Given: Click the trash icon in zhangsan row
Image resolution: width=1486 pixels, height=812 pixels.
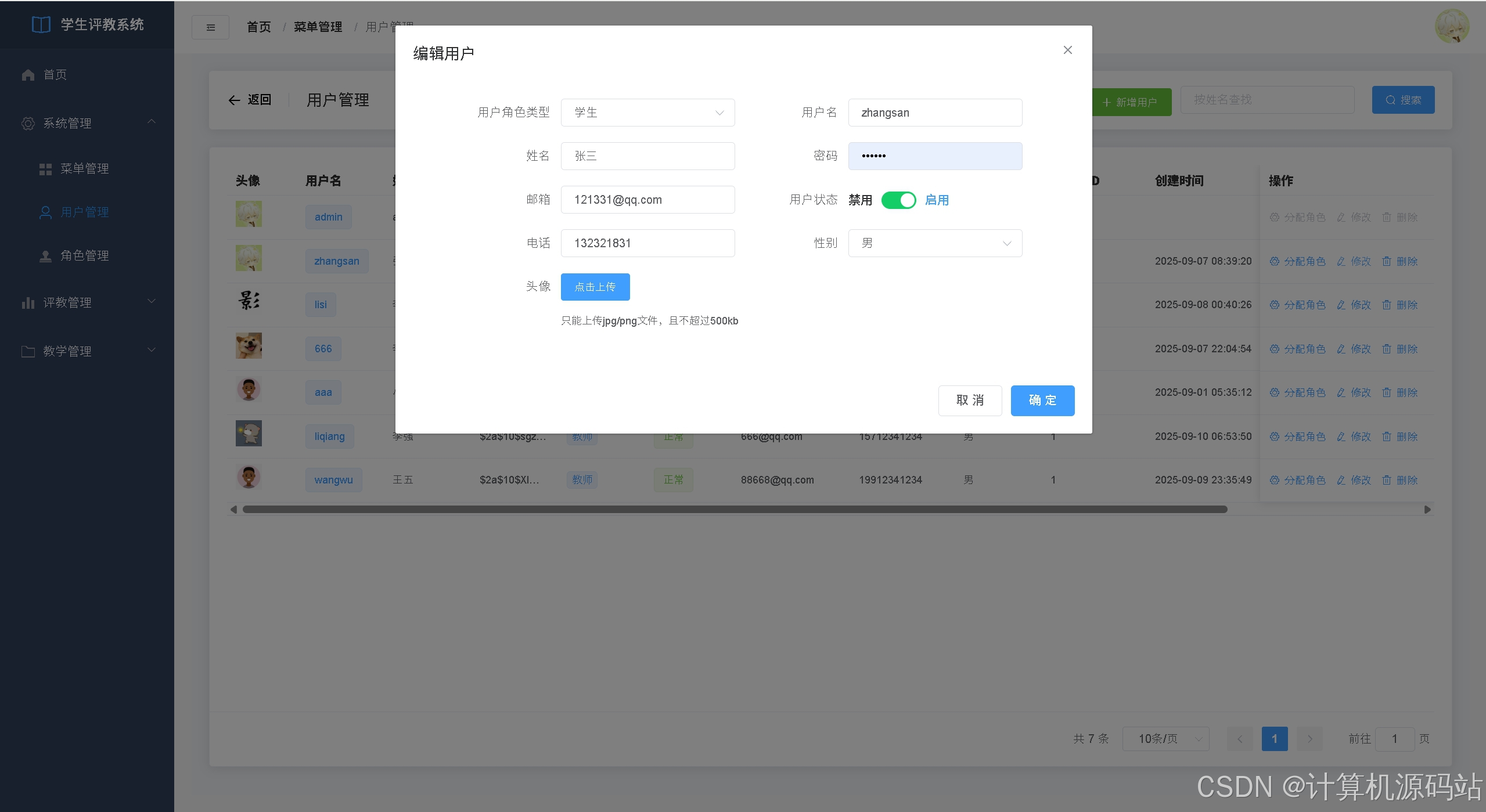Looking at the screenshot, I should pos(1387,261).
